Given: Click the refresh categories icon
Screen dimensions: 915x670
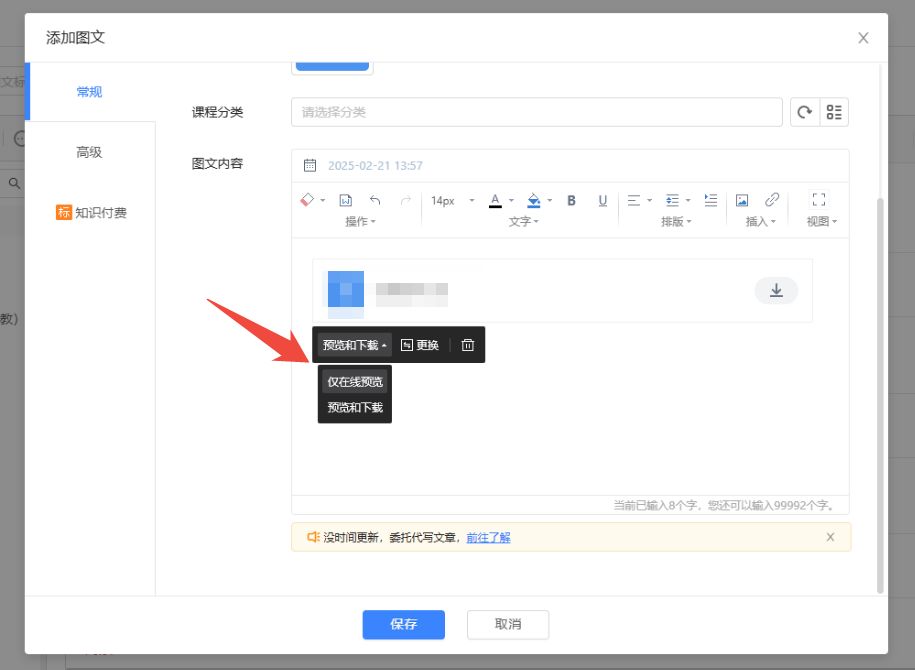Looking at the screenshot, I should coord(804,112).
